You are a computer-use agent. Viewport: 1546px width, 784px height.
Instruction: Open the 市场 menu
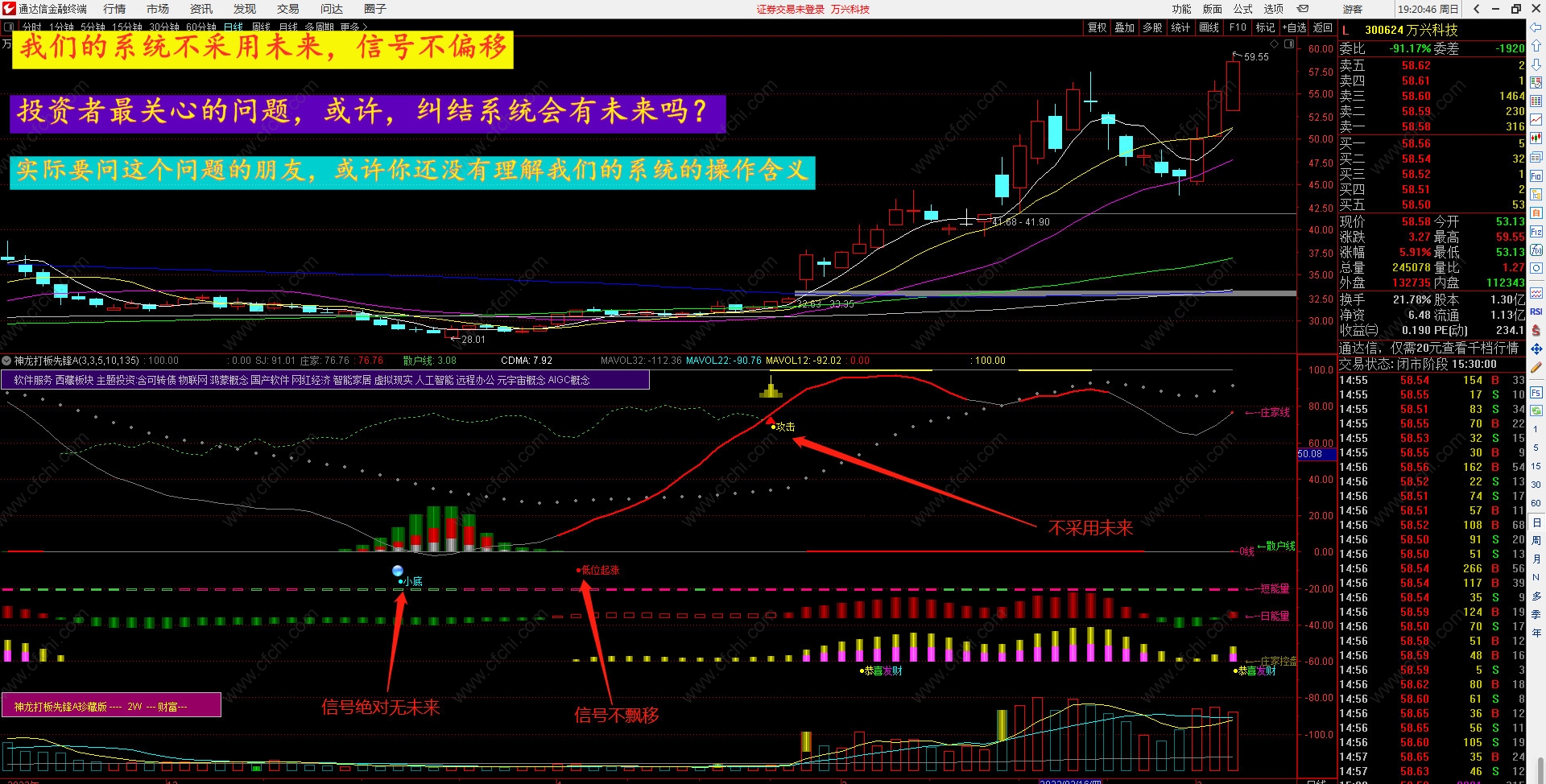point(158,9)
